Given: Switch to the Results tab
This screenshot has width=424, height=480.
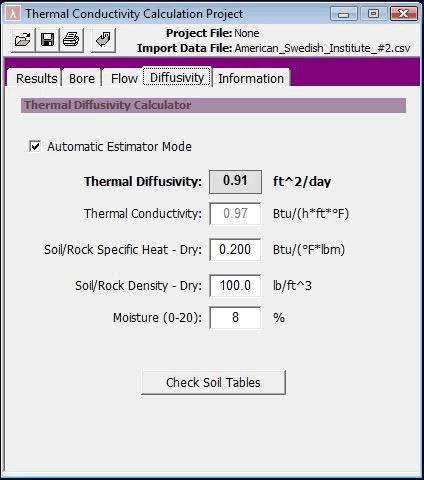Looking at the screenshot, I should pyautogui.click(x=36, y=79).
